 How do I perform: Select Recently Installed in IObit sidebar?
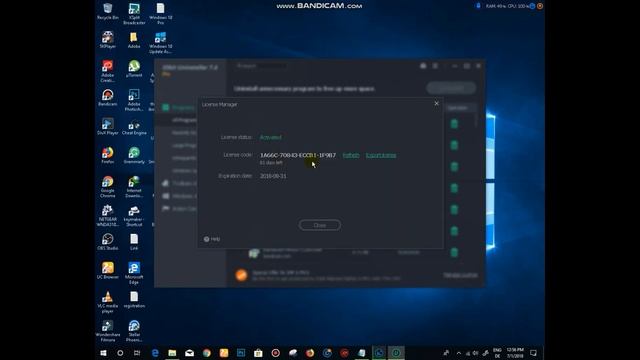coord(184,133)
